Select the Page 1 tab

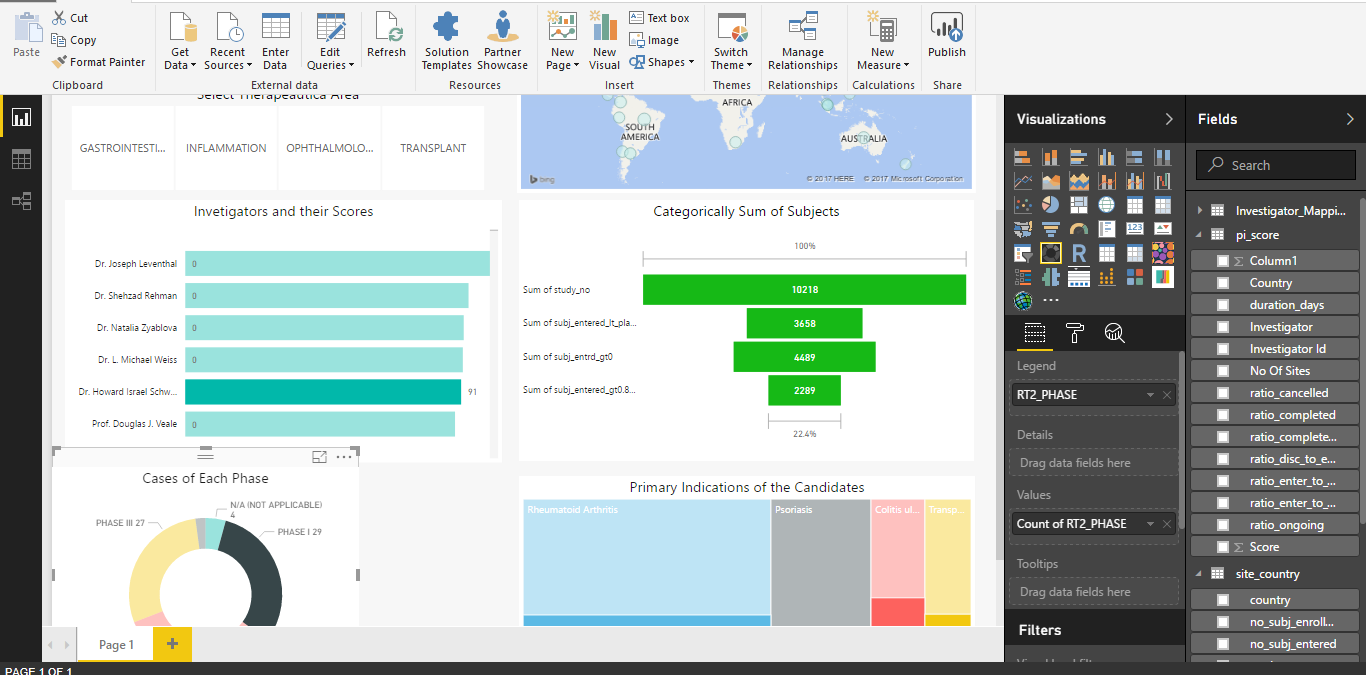point(116,645)
